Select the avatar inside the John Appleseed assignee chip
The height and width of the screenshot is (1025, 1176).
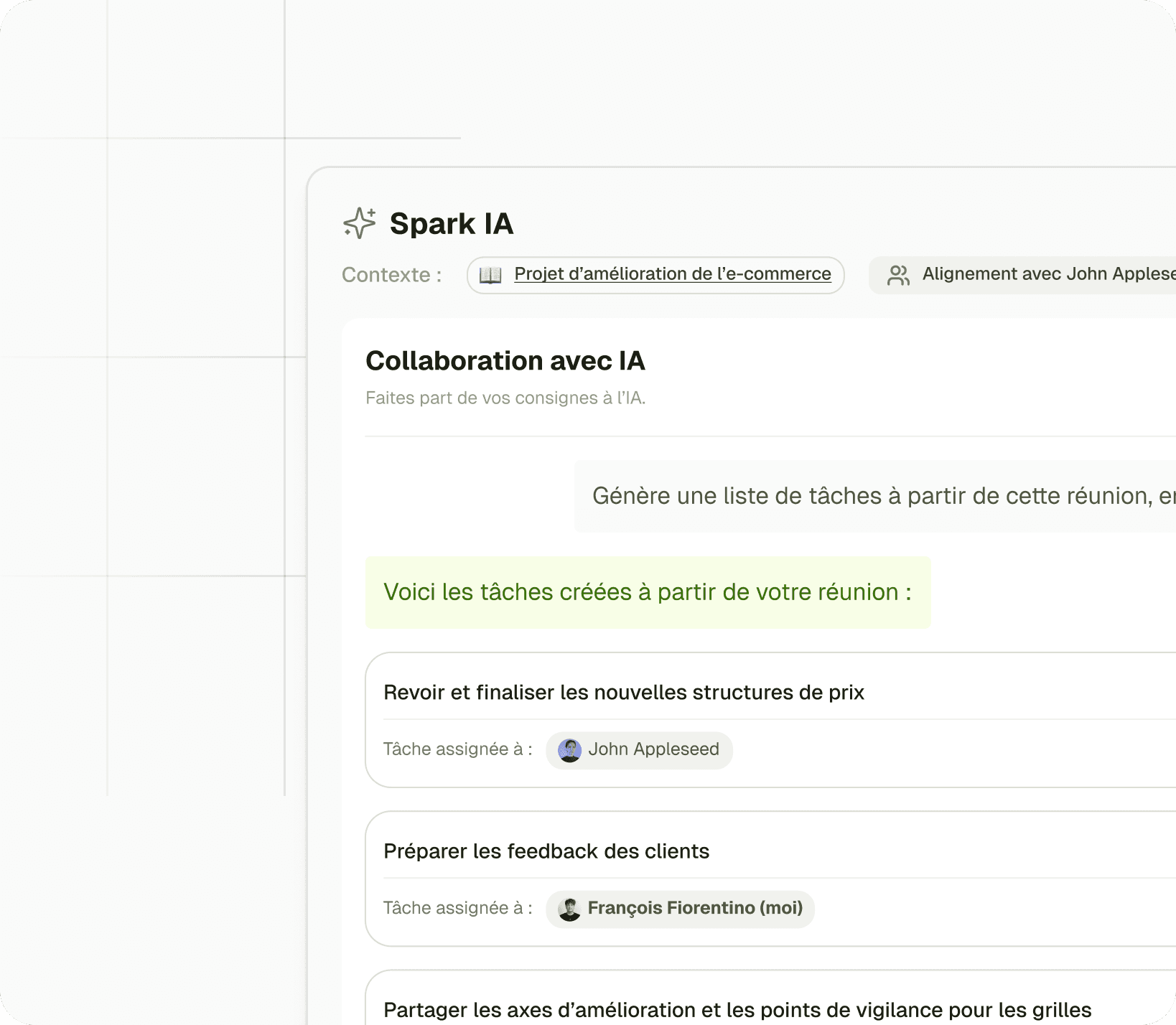[x=569, y=750]
